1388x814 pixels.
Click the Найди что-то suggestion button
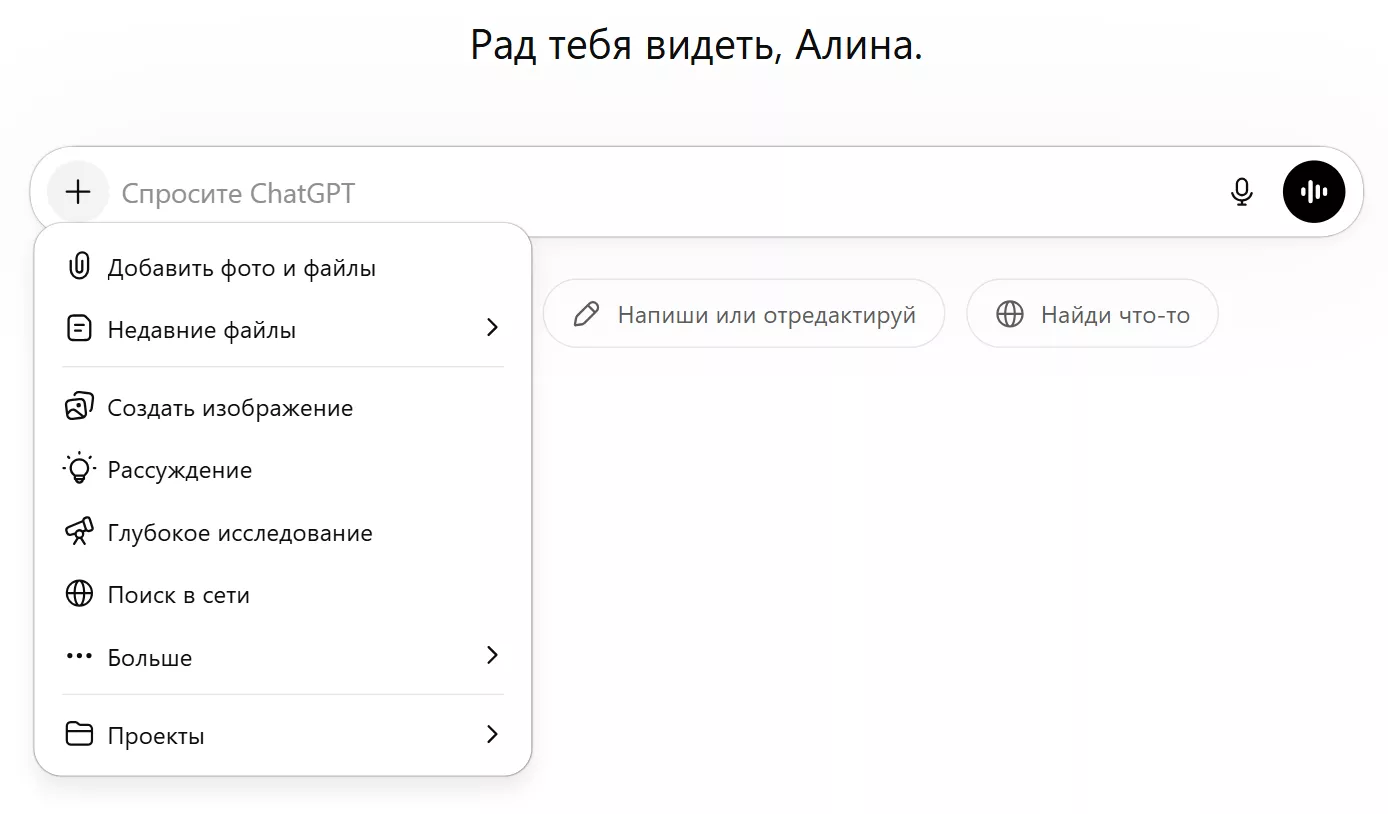pos(1092,314)
